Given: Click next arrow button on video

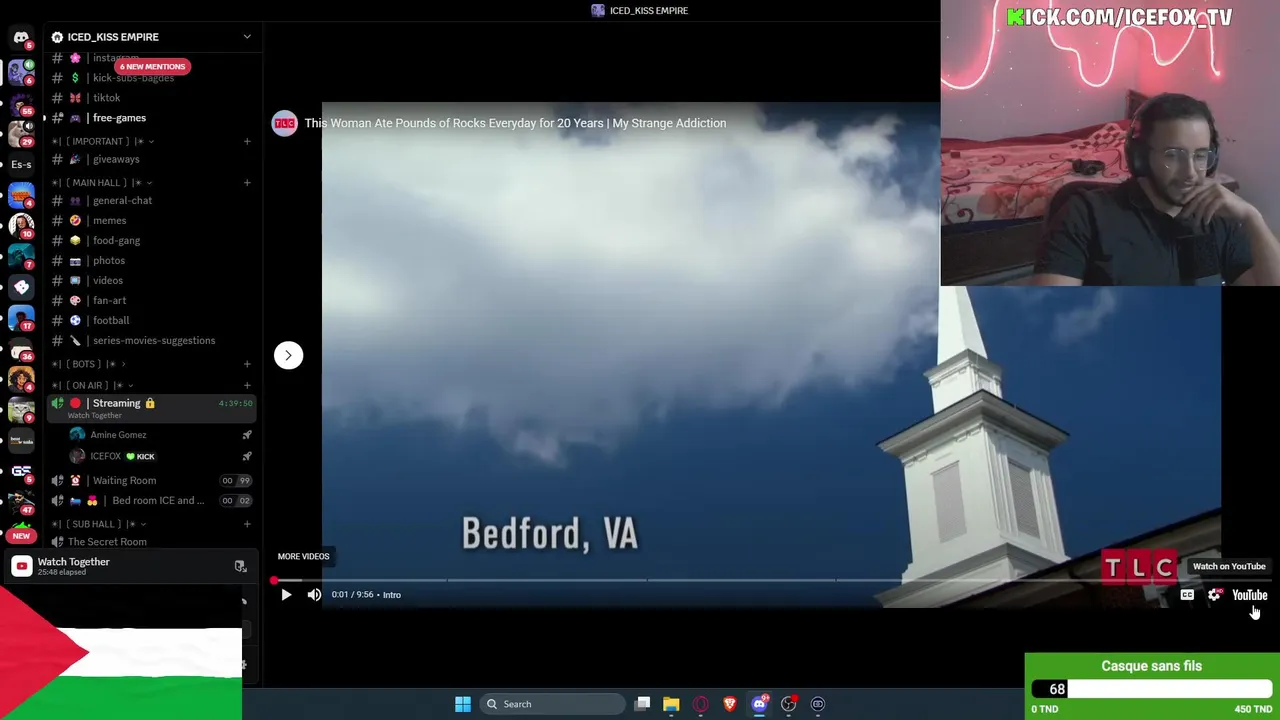Looking at the screenshot, I should pos(288,355).
